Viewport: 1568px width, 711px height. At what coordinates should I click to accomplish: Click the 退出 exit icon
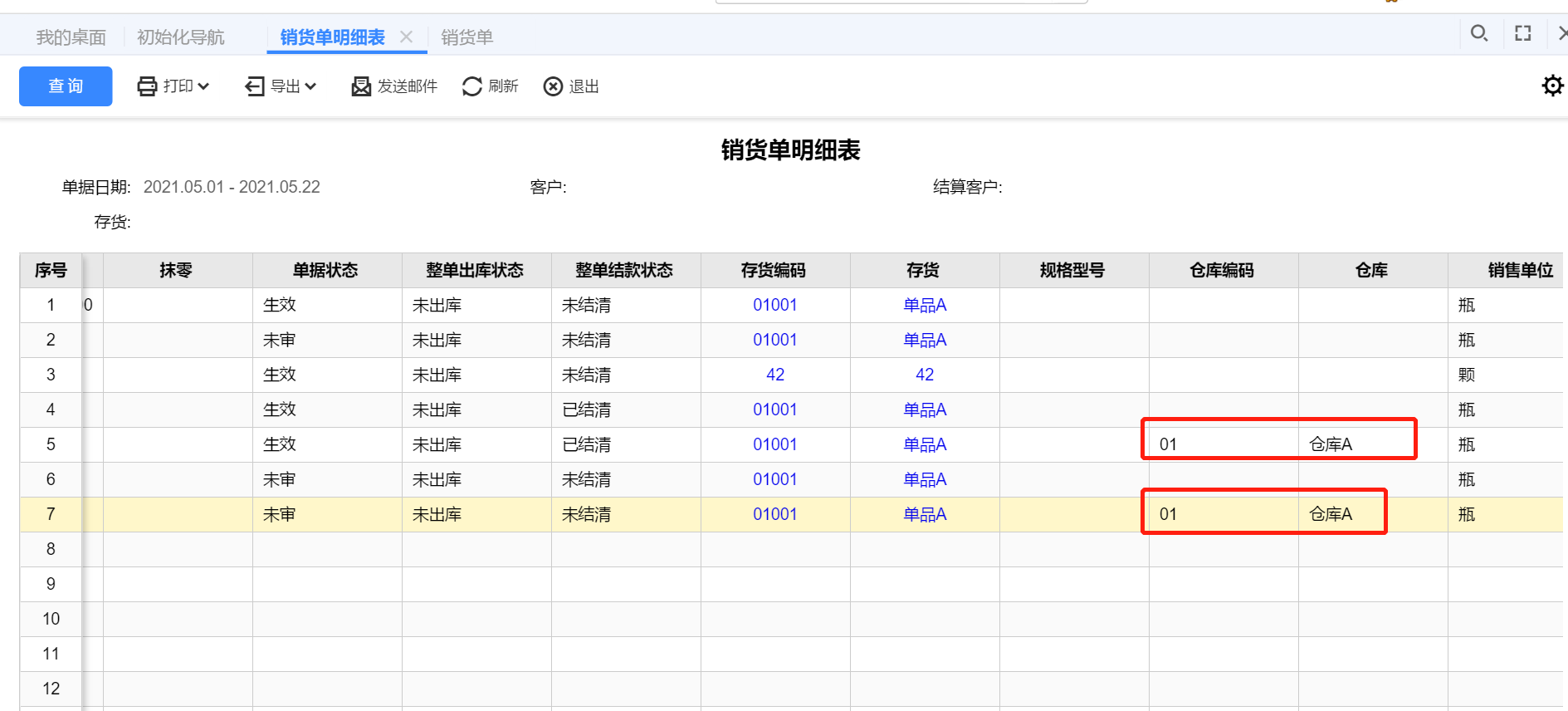point(553,86)
